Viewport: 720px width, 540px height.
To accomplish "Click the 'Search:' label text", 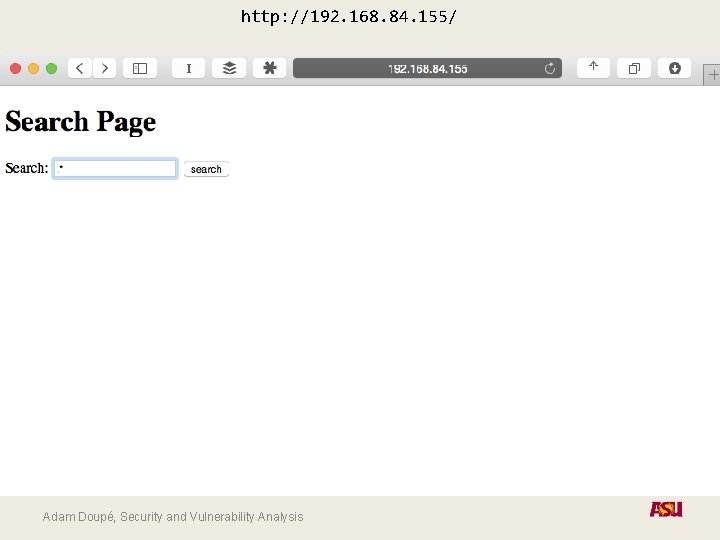I will [x=27, y=168].
